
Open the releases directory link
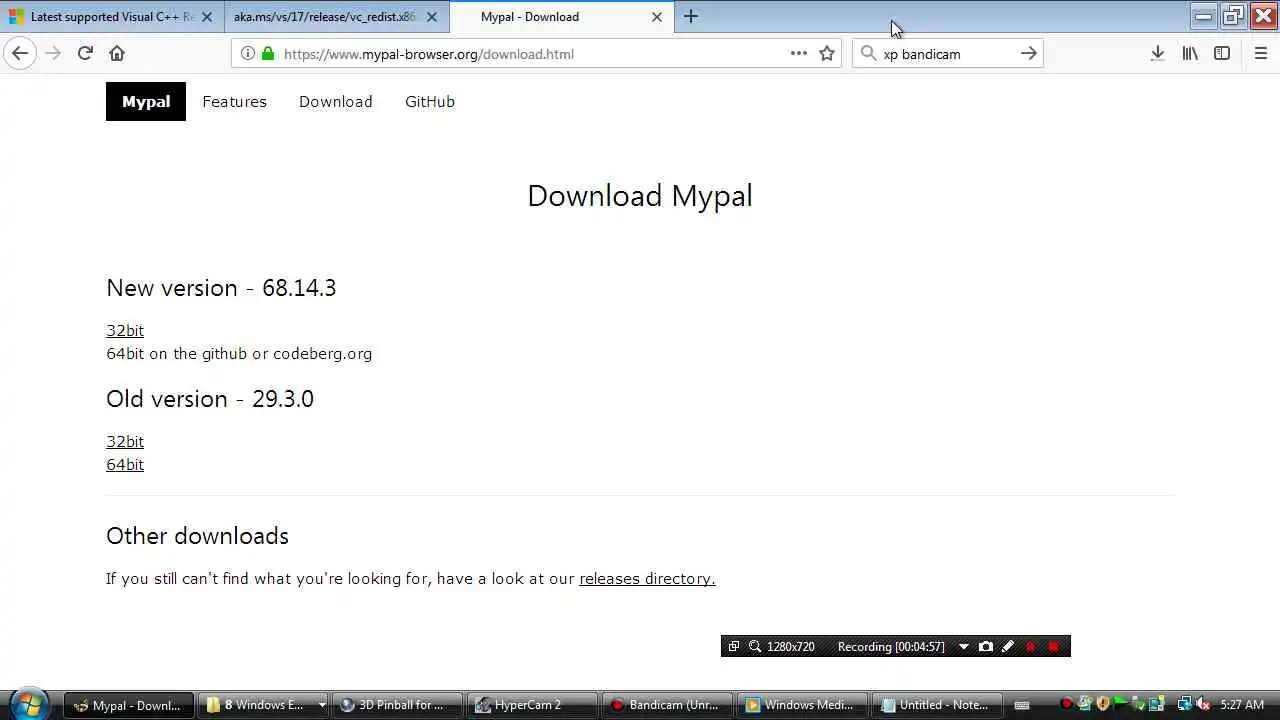(647, 578)
